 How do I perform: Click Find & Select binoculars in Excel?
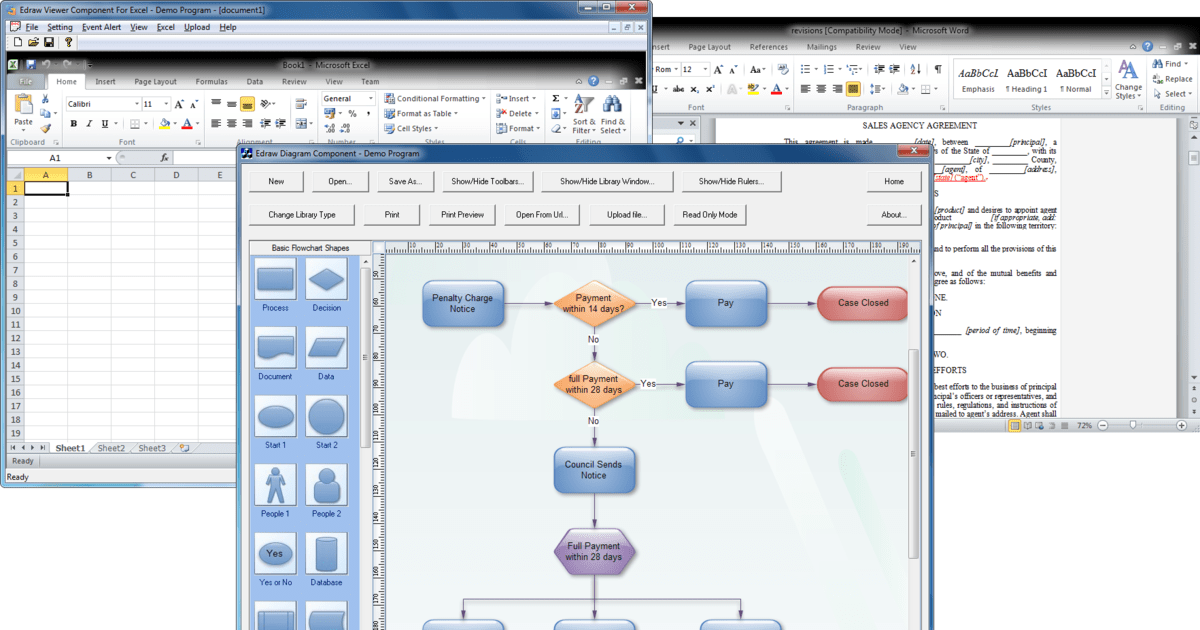[x=612, y=114]
